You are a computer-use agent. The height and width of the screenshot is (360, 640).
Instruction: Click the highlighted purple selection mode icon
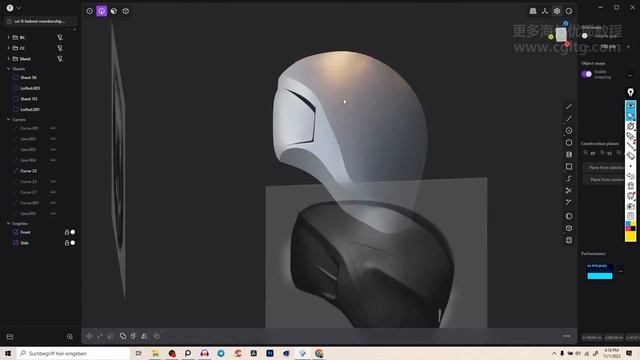click(x=102, y=11)
